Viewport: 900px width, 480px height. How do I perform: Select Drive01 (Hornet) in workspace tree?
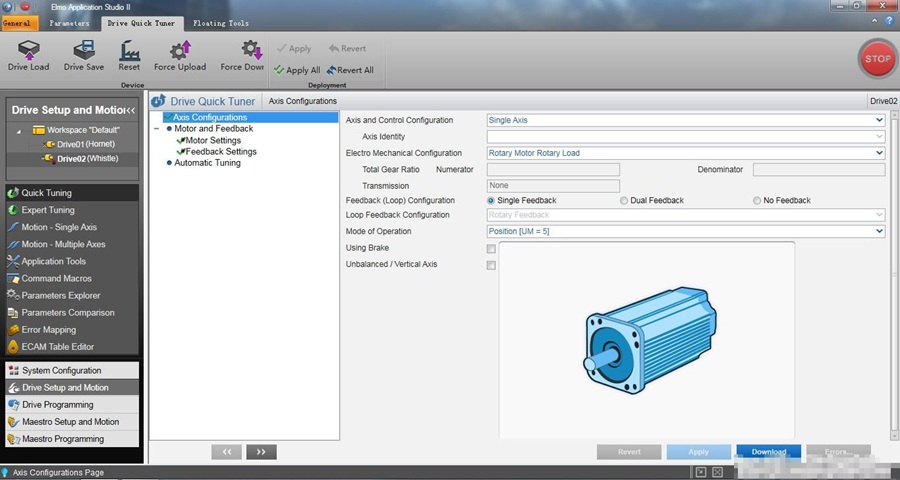click(x=85, y=144)
